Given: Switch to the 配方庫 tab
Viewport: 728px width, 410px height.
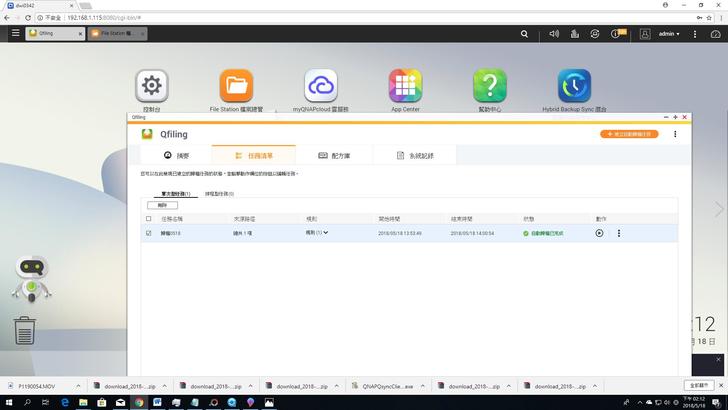Looking at the screenshot, I should coord(335,155).
